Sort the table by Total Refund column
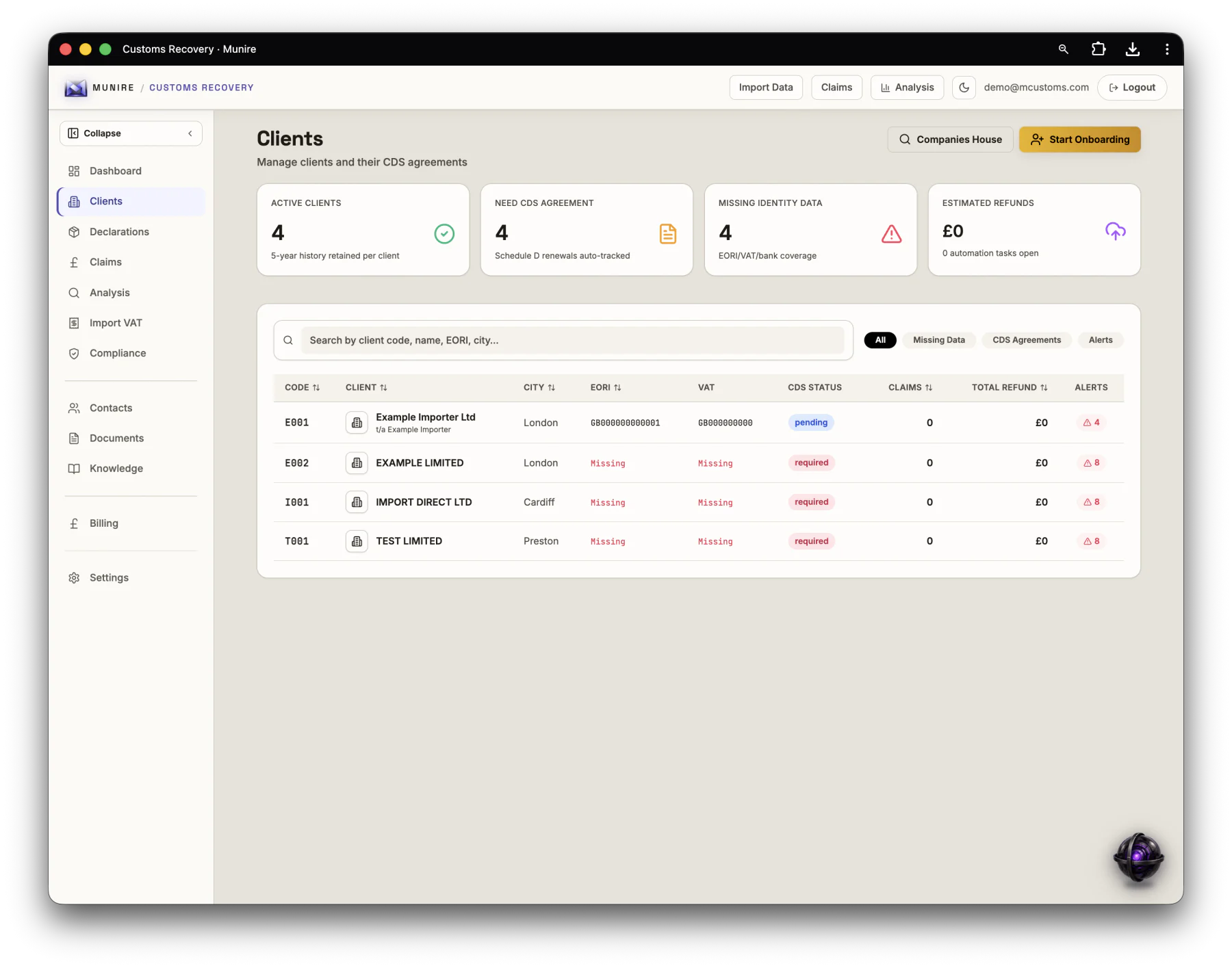The height and width of the screenshot is (968, 1232). click(x=1010, y=387)
